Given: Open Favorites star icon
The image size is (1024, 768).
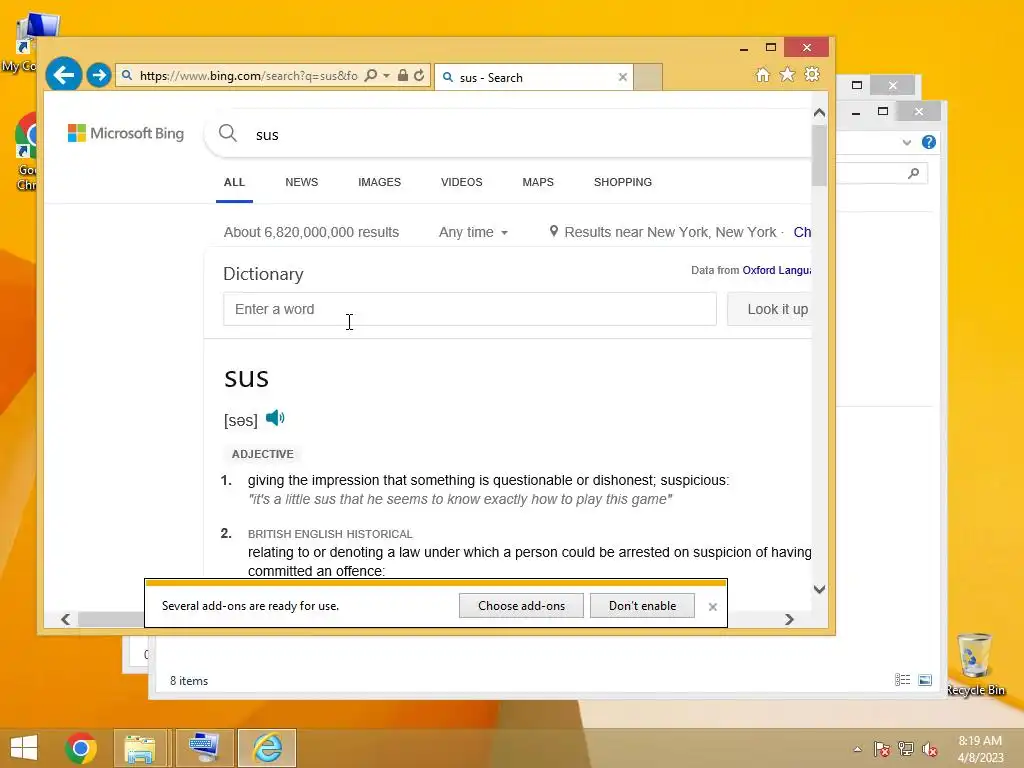Looking at the screenshot, I should 788,74.
